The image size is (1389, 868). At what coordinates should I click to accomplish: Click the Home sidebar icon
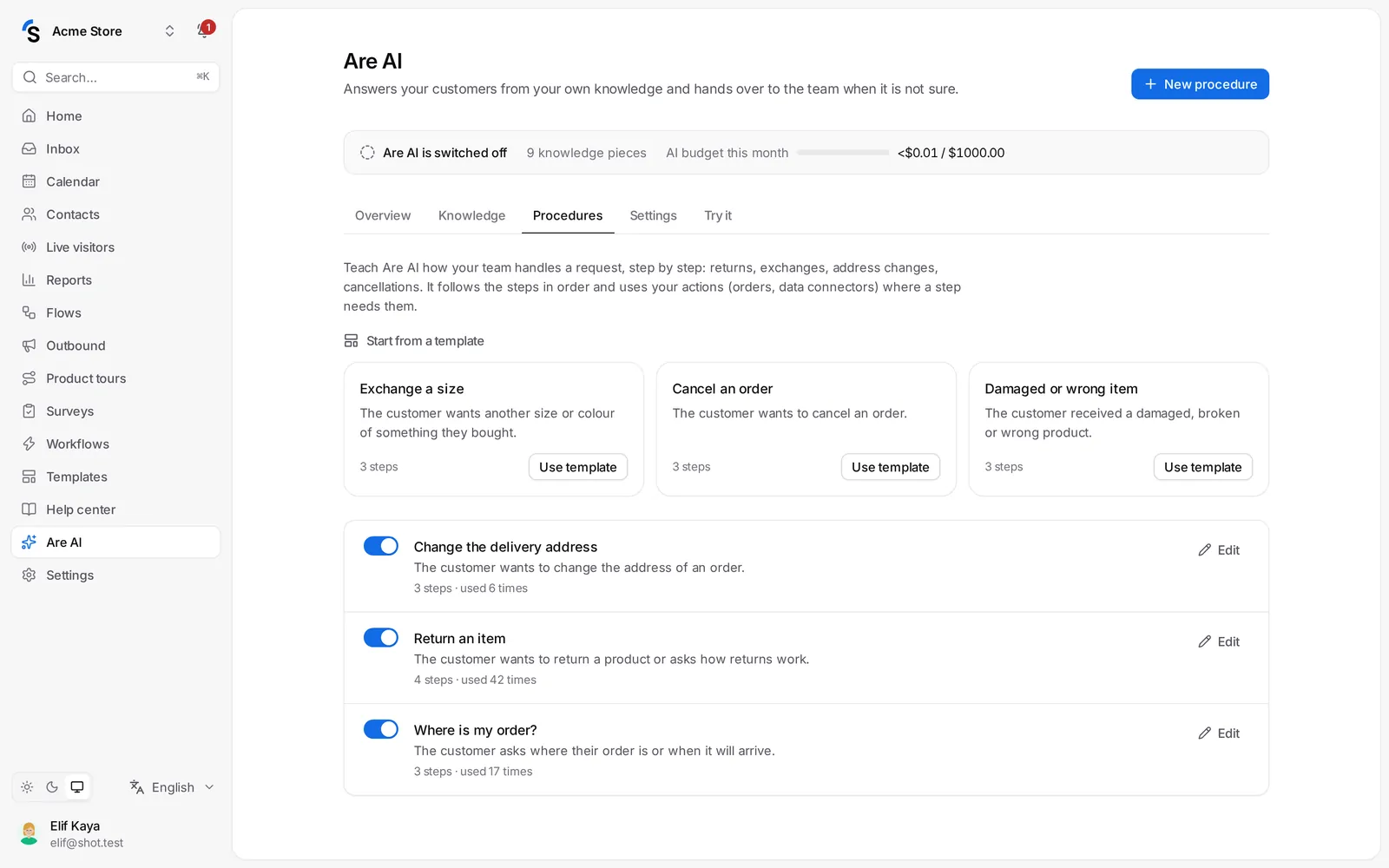[x=29, y=115]
